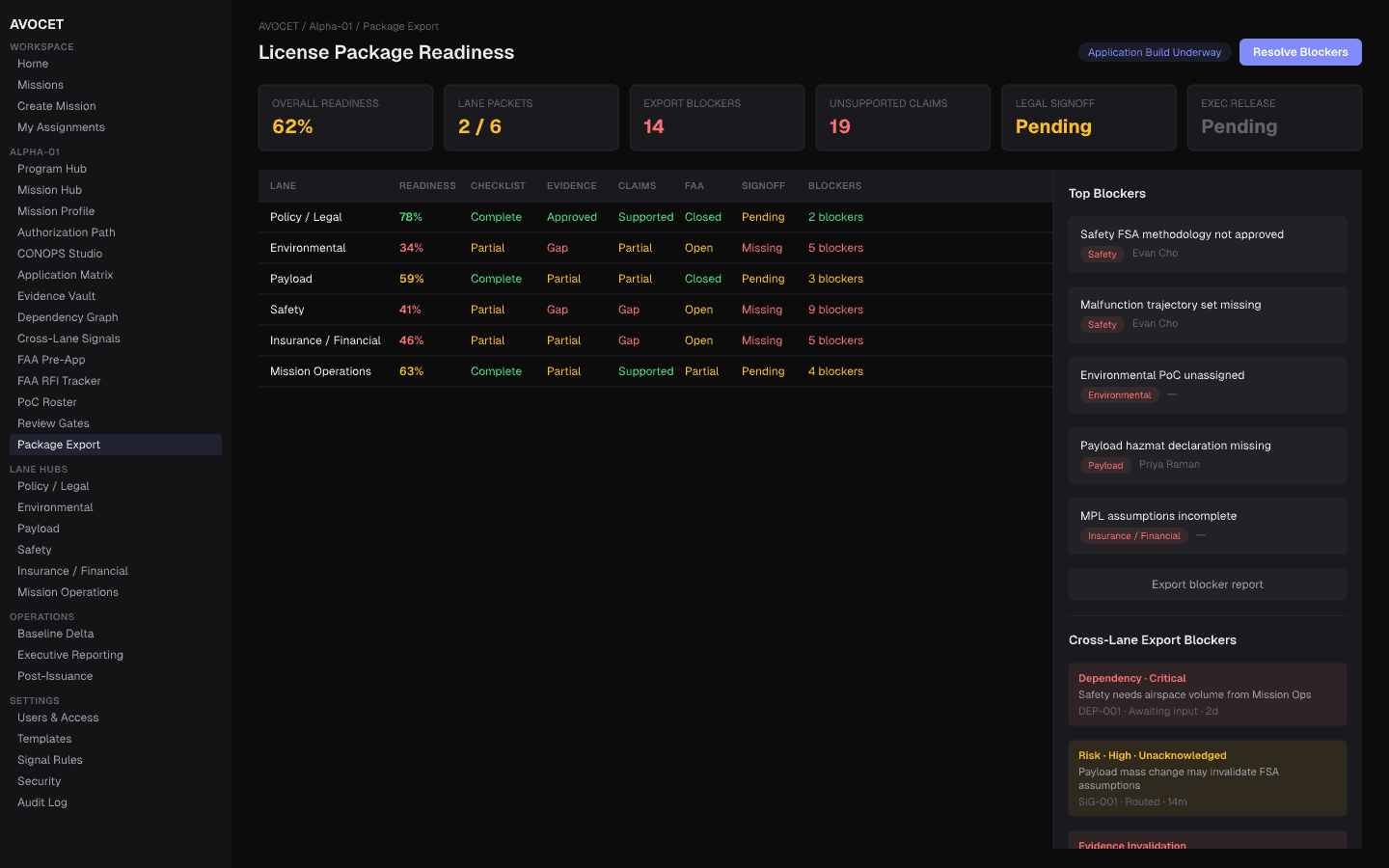This screenshot has width=1389, height=868.
Task: Navigate to Program Hub
Action: [116, 169]
